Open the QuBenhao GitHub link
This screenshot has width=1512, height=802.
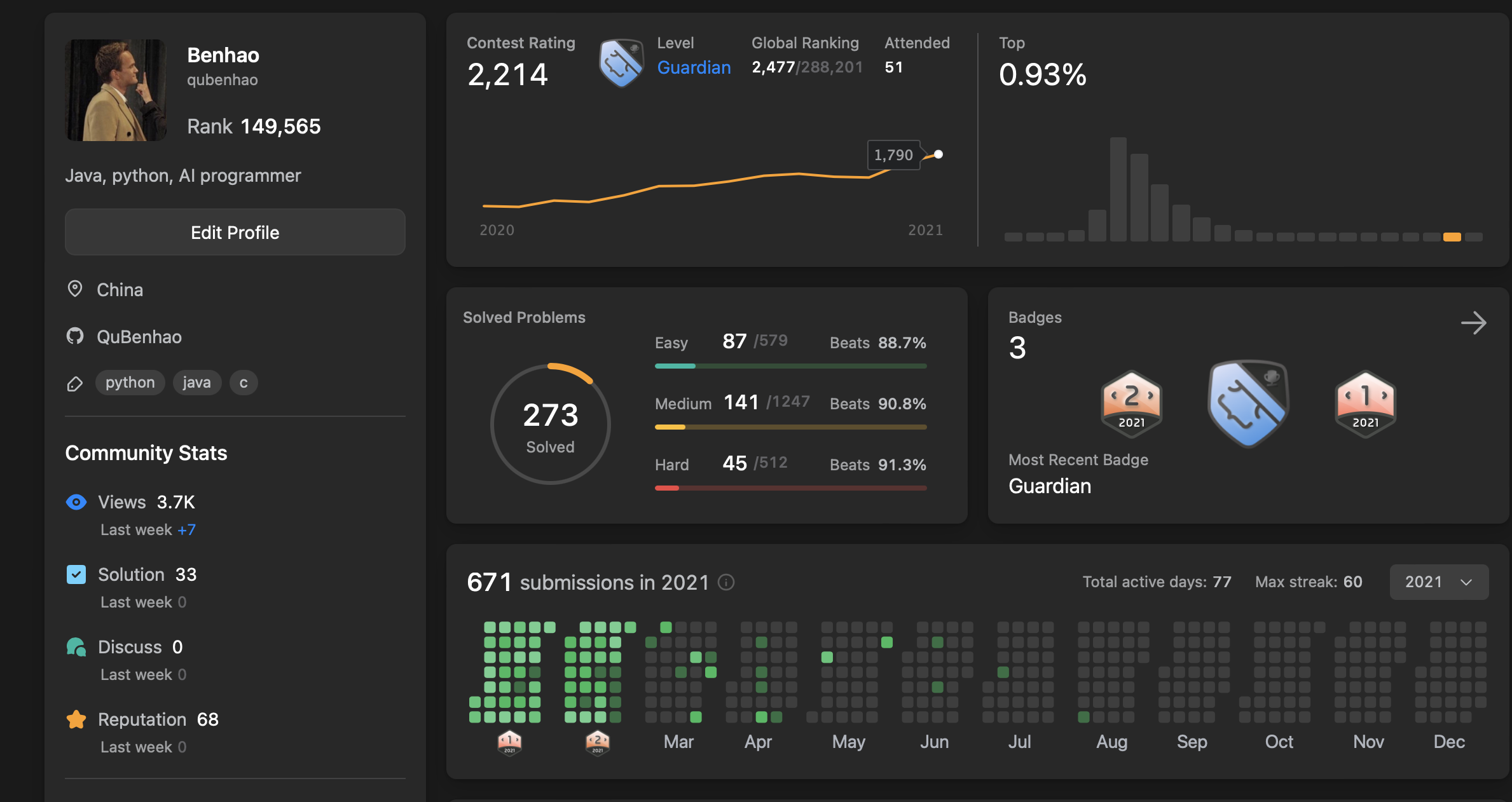coord(139,337)
